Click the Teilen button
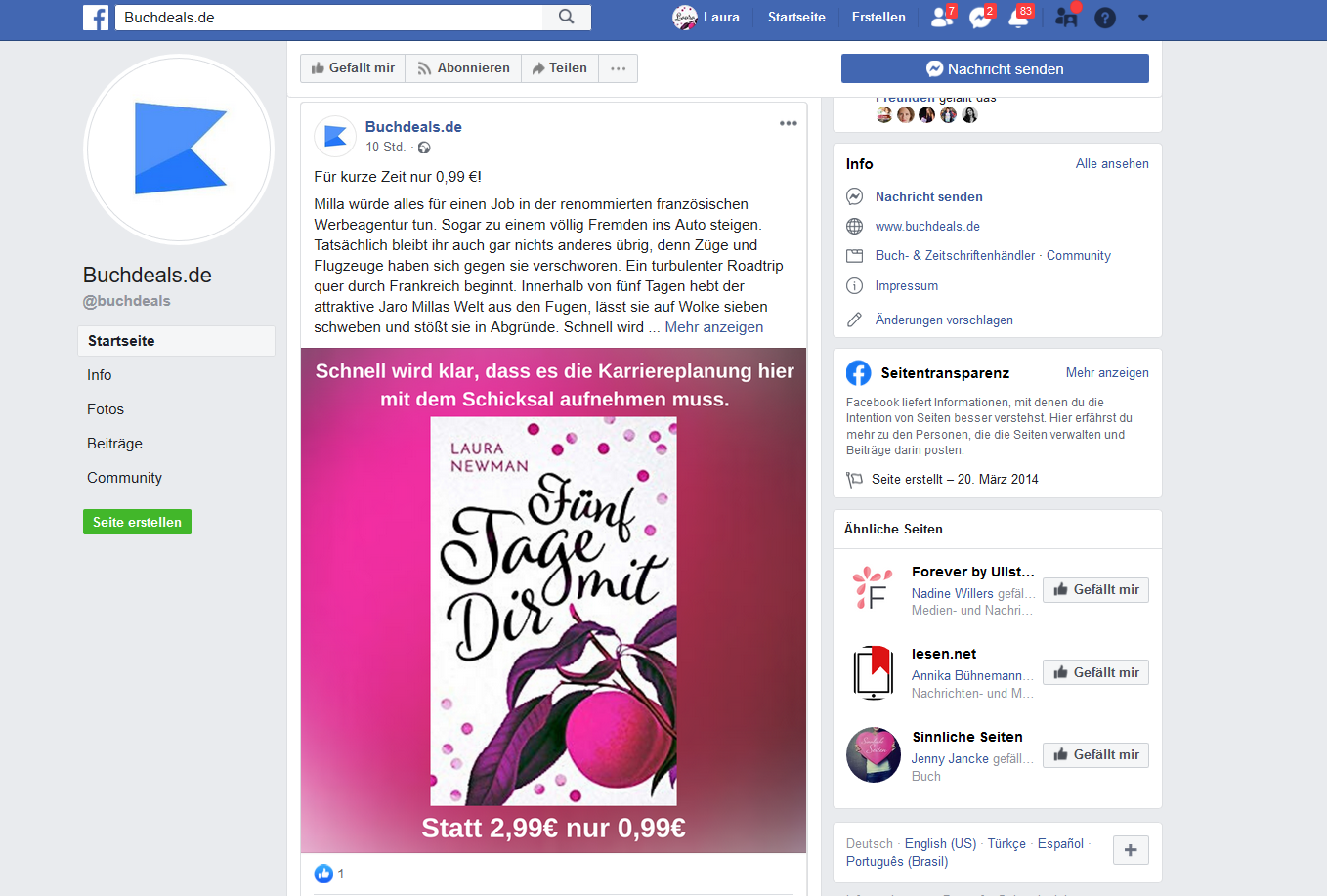This screenshot has width=1327, height=896. coord(560,68)
